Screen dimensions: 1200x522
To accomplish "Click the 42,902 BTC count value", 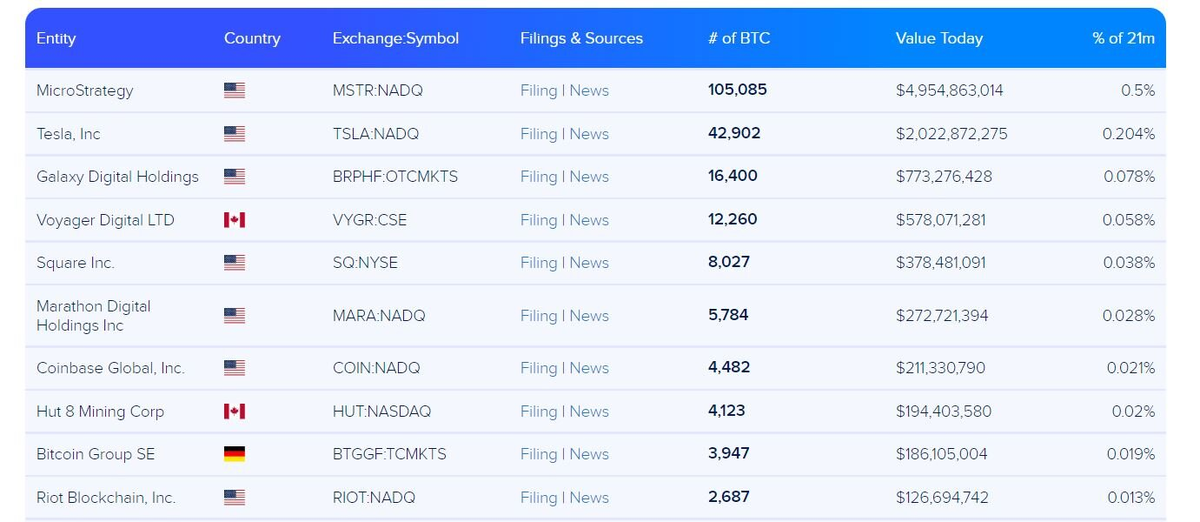I will tap(734, 132).
